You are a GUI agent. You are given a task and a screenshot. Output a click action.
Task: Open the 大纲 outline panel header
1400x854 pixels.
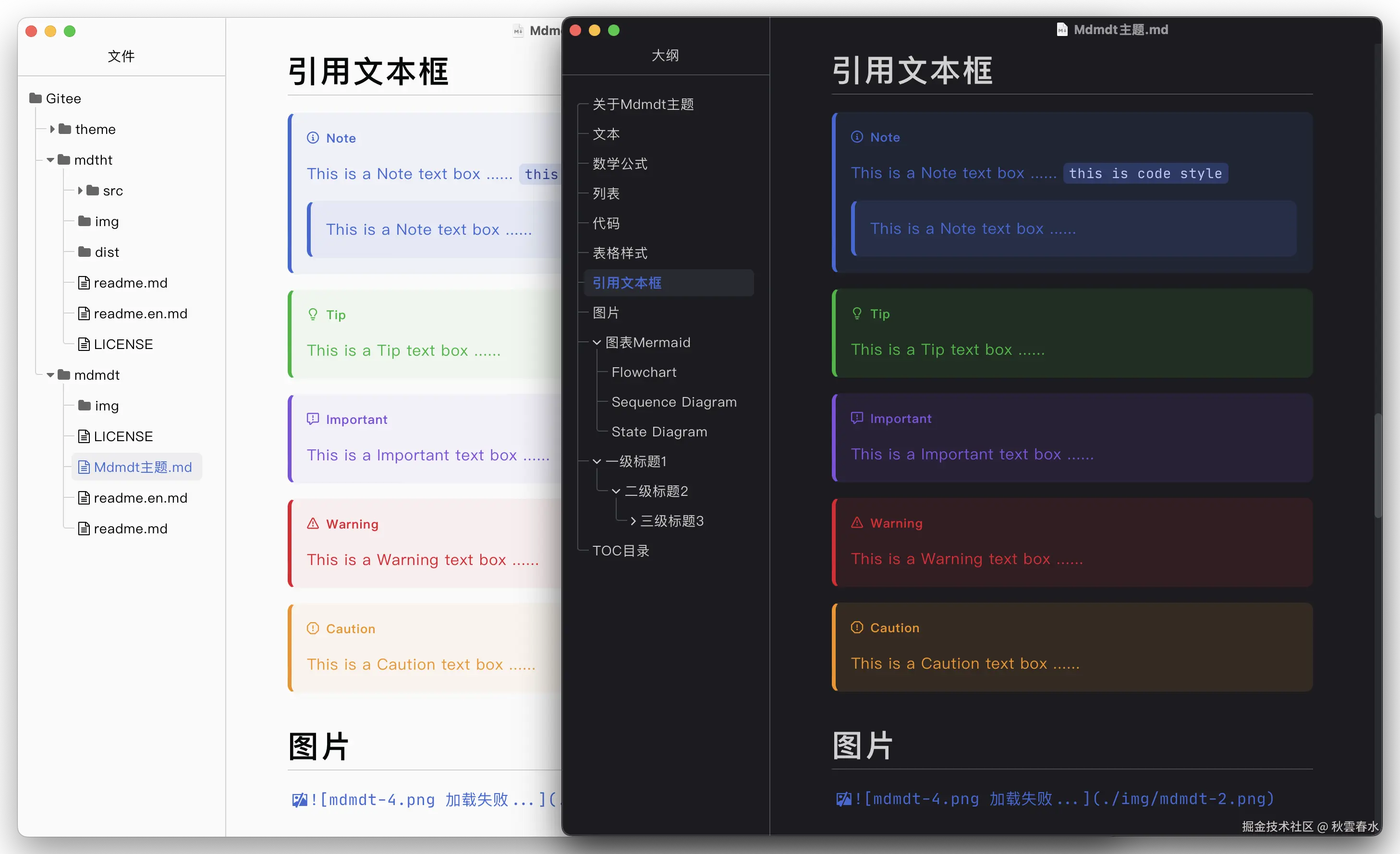click(665, 55)
